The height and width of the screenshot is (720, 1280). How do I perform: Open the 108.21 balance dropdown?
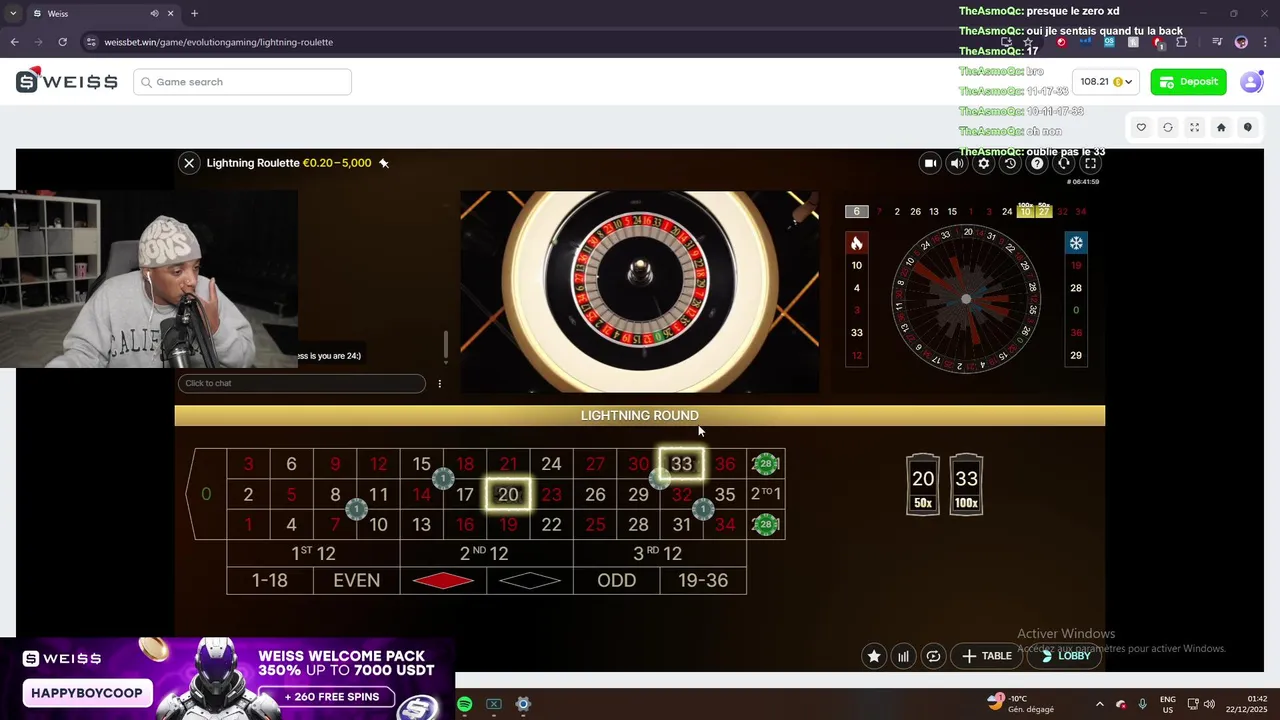(1105, 82)
